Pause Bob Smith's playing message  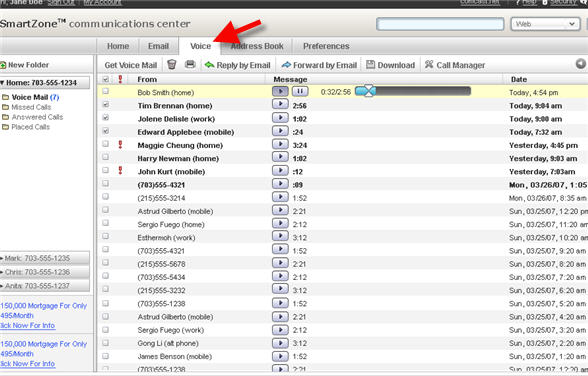click(x=300, y=91)
